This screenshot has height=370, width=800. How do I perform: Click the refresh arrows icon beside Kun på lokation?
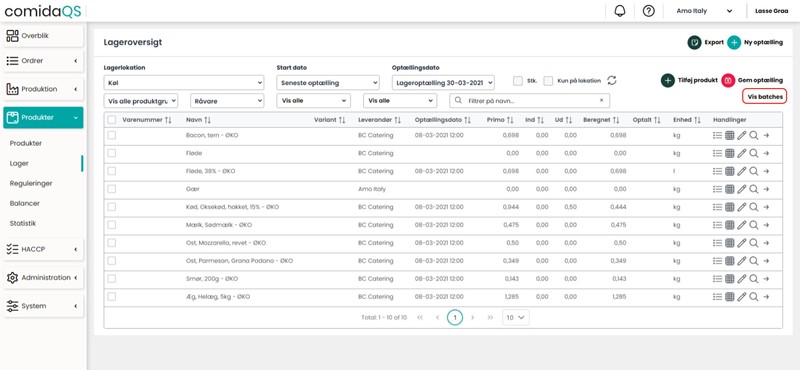[612, 81]
